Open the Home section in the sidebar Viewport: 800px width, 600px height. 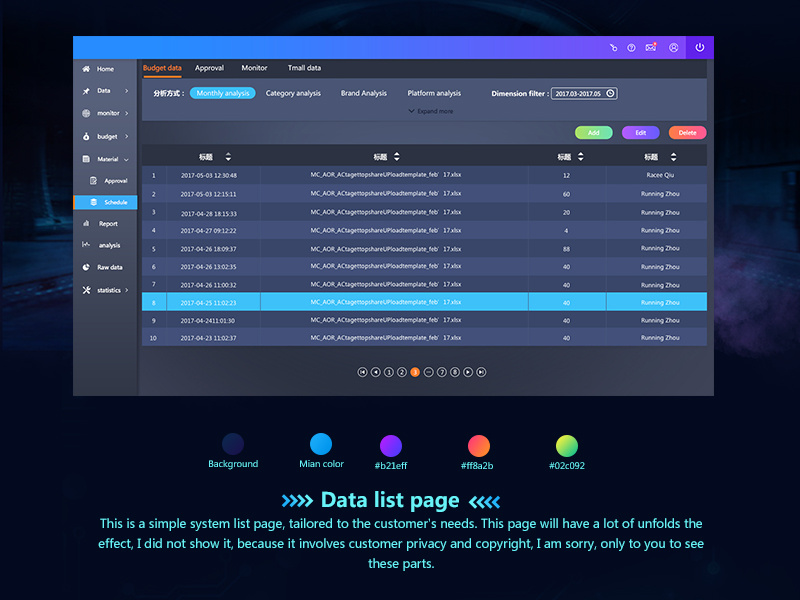[x=104, y=68]
